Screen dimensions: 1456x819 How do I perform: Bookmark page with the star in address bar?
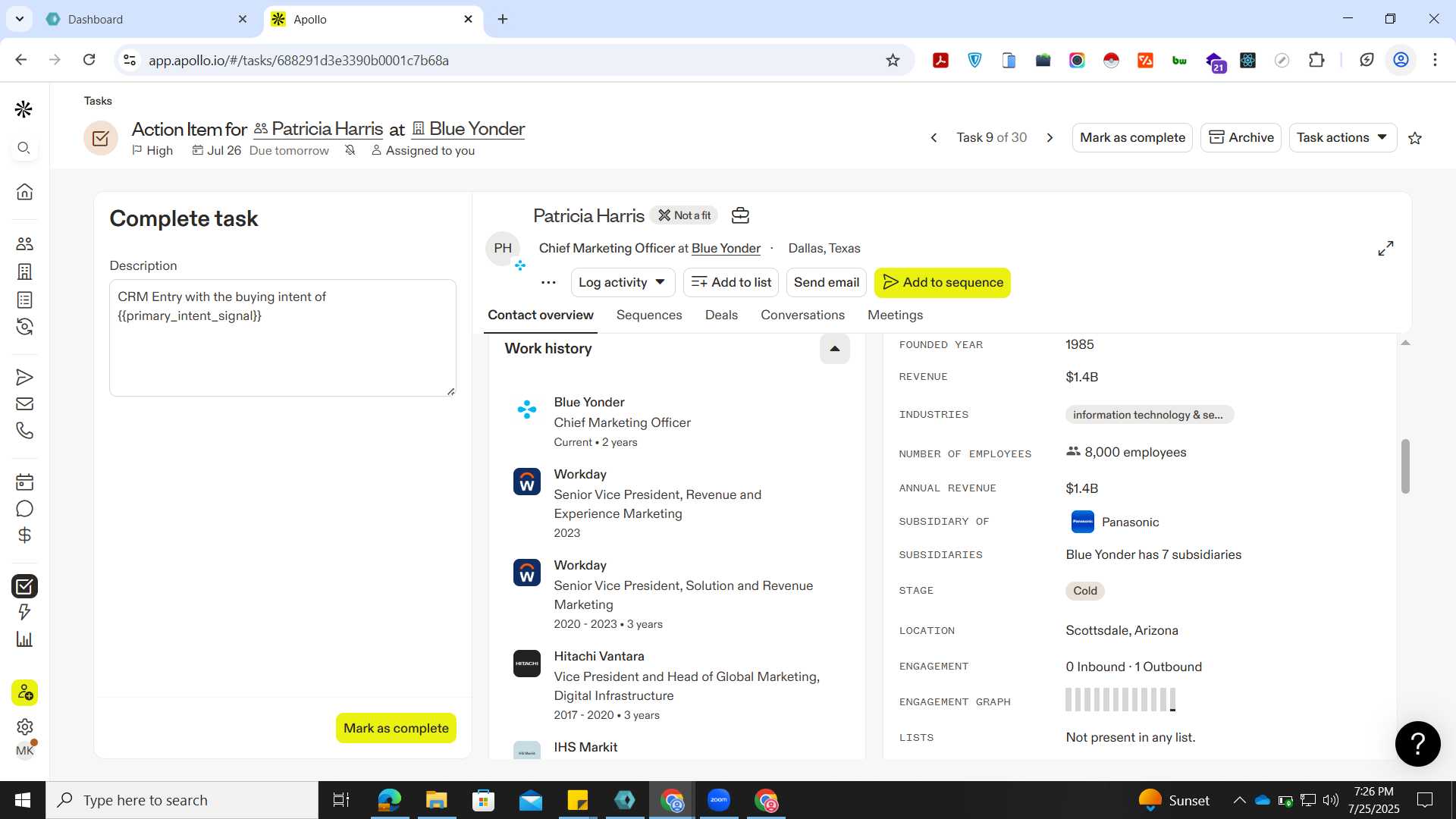coord(893,60)
